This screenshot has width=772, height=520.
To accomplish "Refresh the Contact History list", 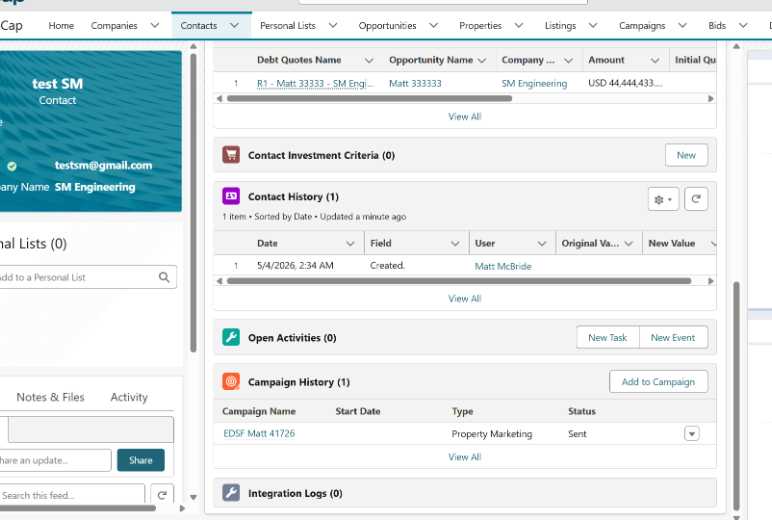I will pos(696,199).
